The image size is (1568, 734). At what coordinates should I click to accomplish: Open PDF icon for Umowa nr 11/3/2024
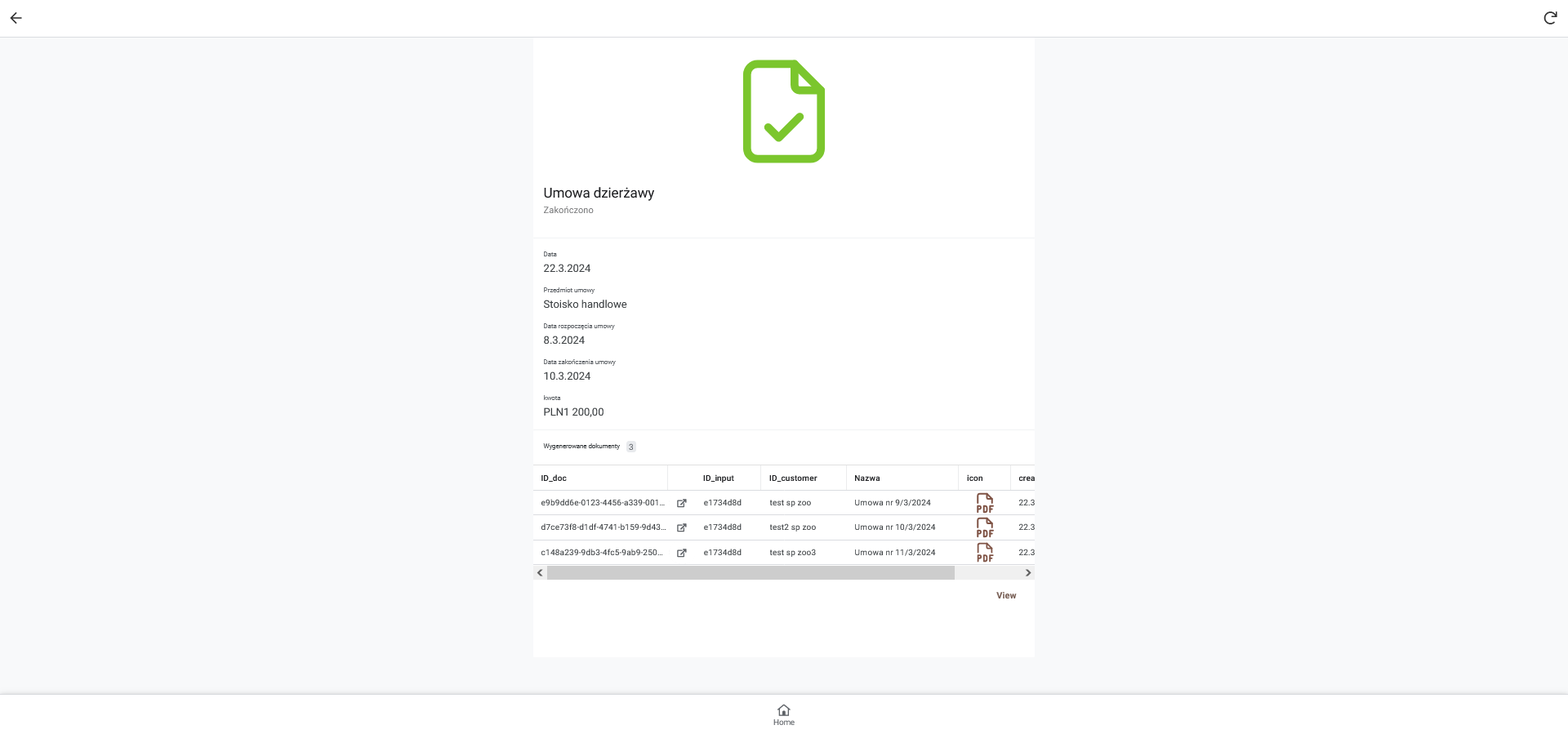click(984, 553)
